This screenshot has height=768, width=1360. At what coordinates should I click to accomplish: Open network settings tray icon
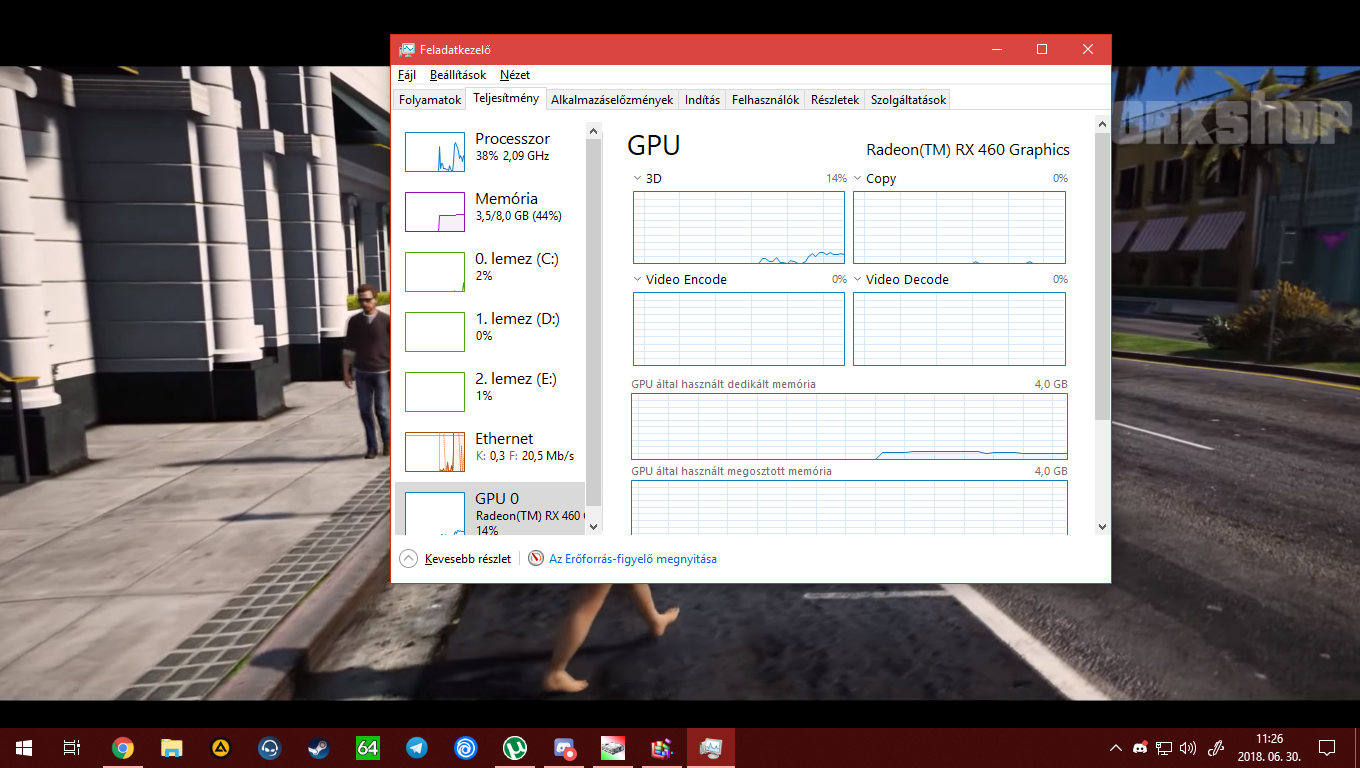pyautogui.click(x=1164, y=748)
